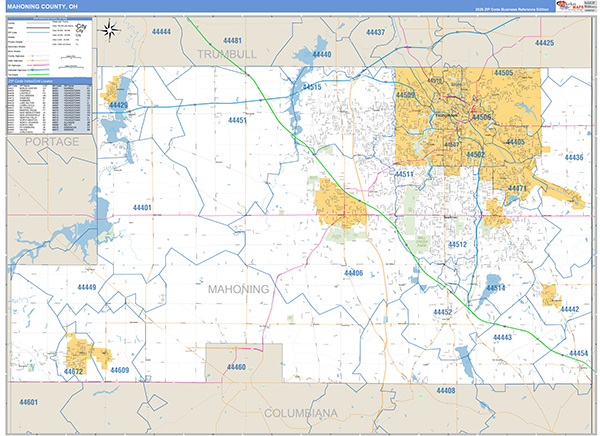This screenshot has width=600, height=436.
Task: Click ZIP code 44401 label
Action: pos(142,208)
